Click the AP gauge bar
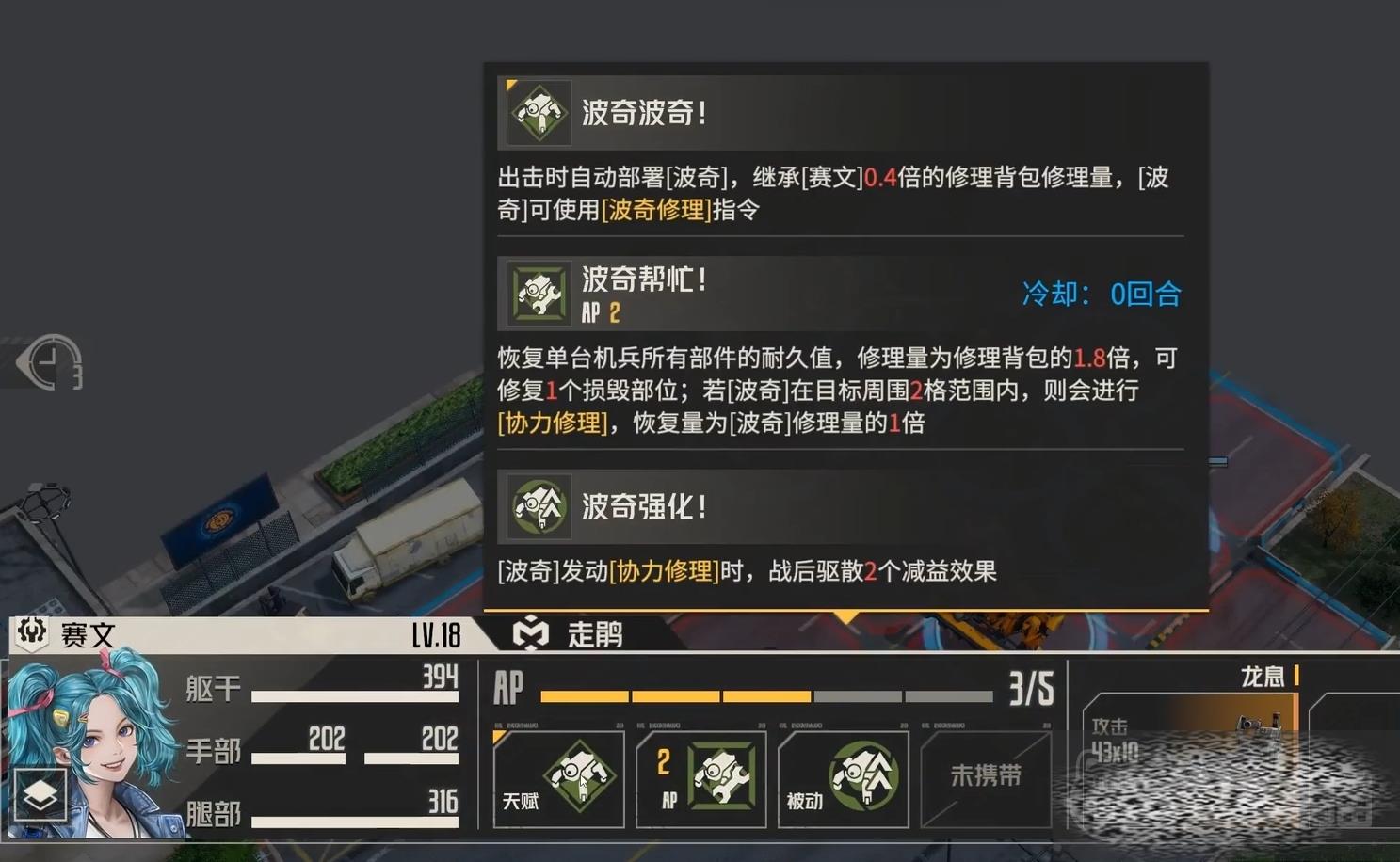Screen dimensions: 1400x862 point(766,696)
